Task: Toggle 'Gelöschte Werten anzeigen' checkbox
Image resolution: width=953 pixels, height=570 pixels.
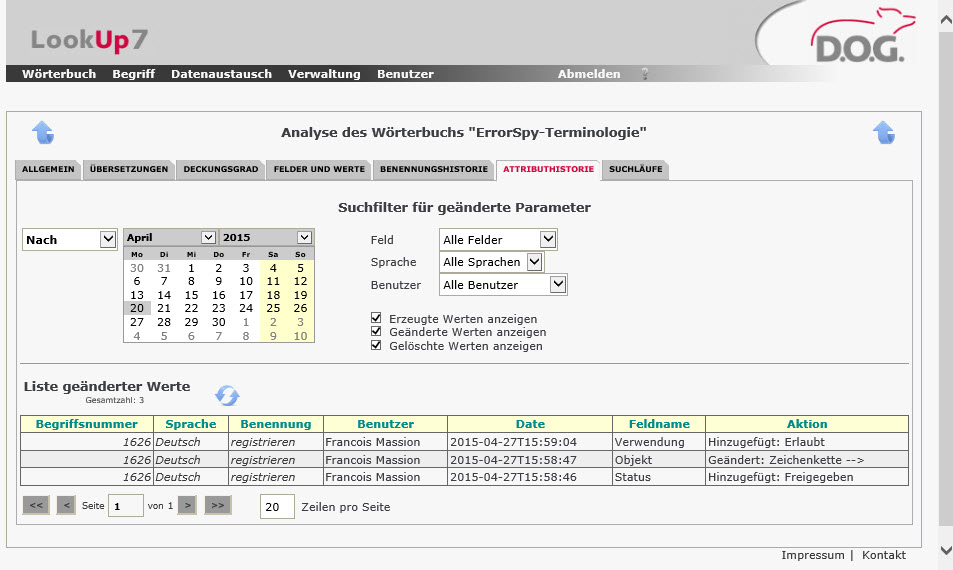Action: coord(377,346)
